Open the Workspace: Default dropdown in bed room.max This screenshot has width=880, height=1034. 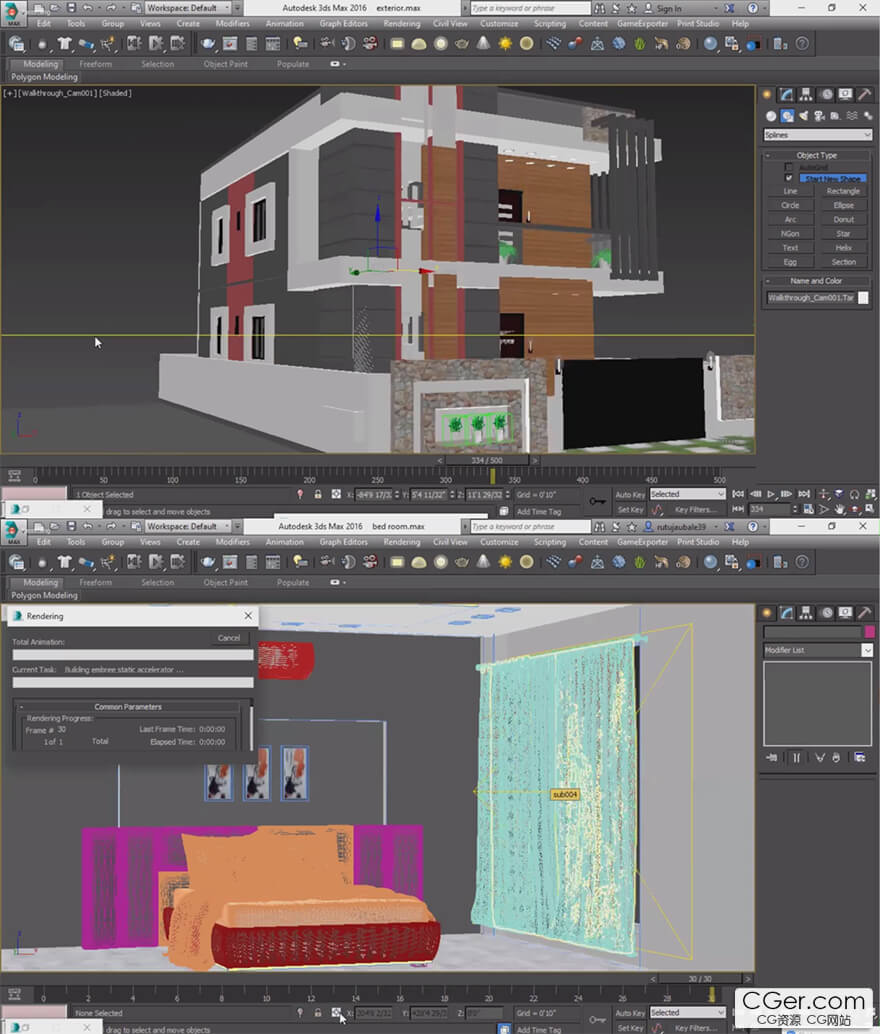click(x=189, y=526)
